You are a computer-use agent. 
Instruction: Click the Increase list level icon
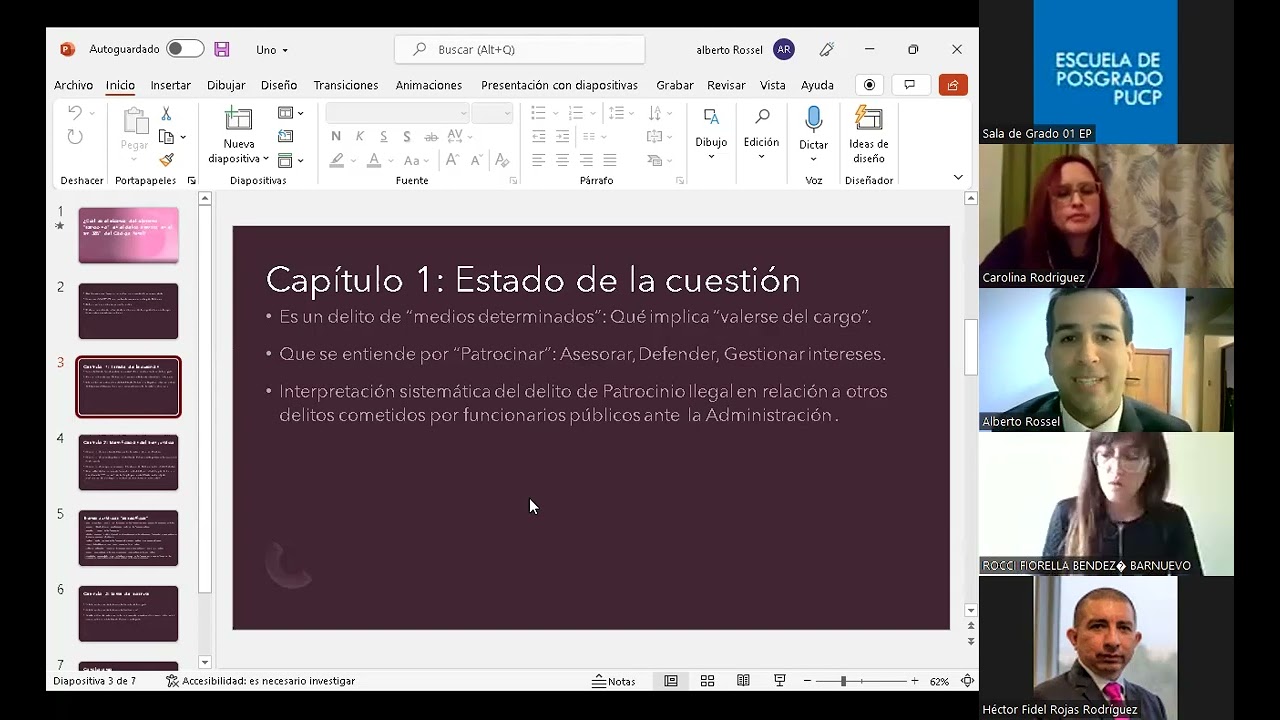point(563,137)
